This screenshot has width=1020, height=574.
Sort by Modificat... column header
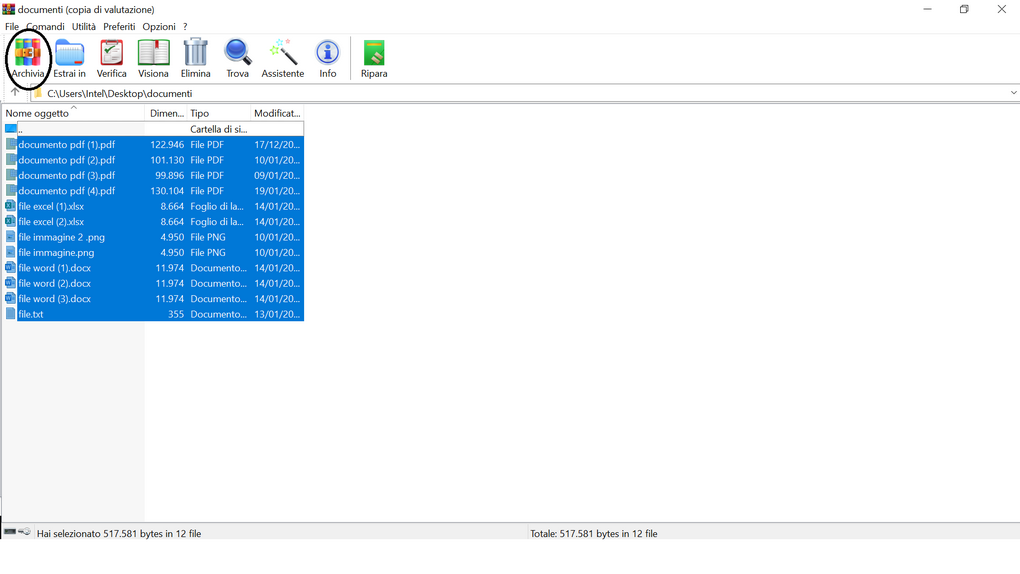click(x=277, y=113)
